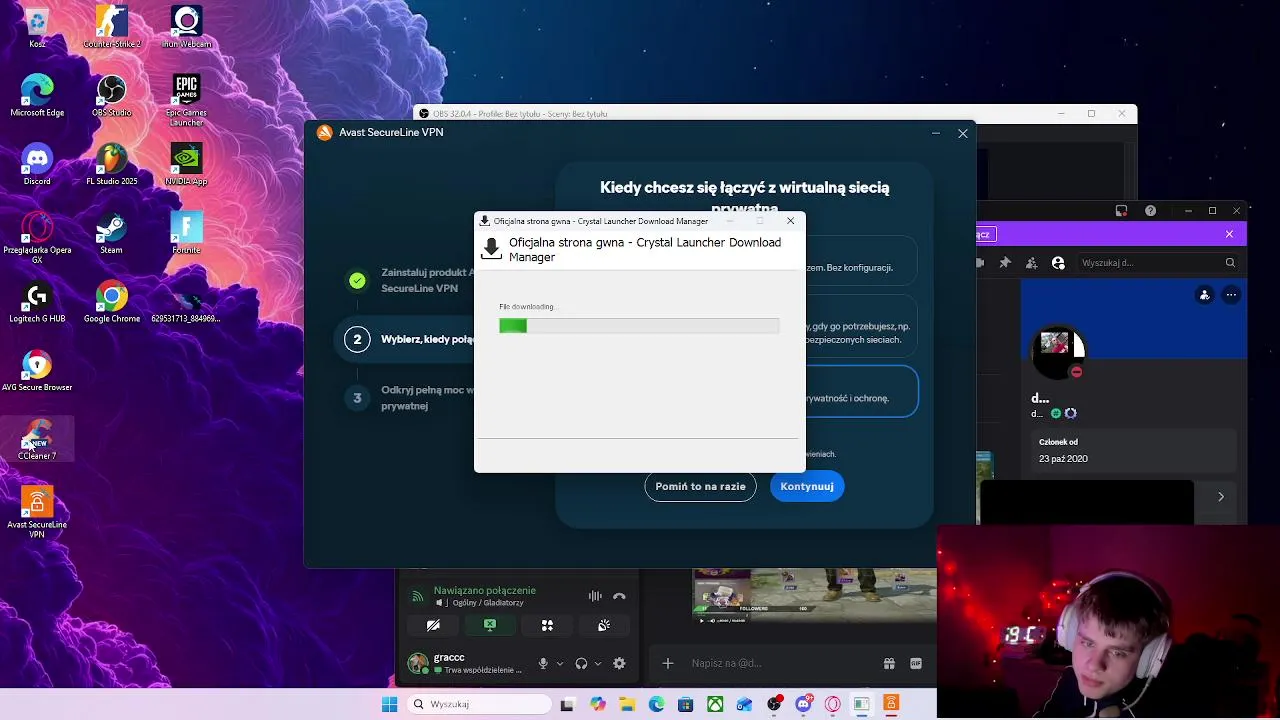Open Discord help icon in title bar
Viewport: 1280px width, 720px height.
click(x=1150, y=211)
